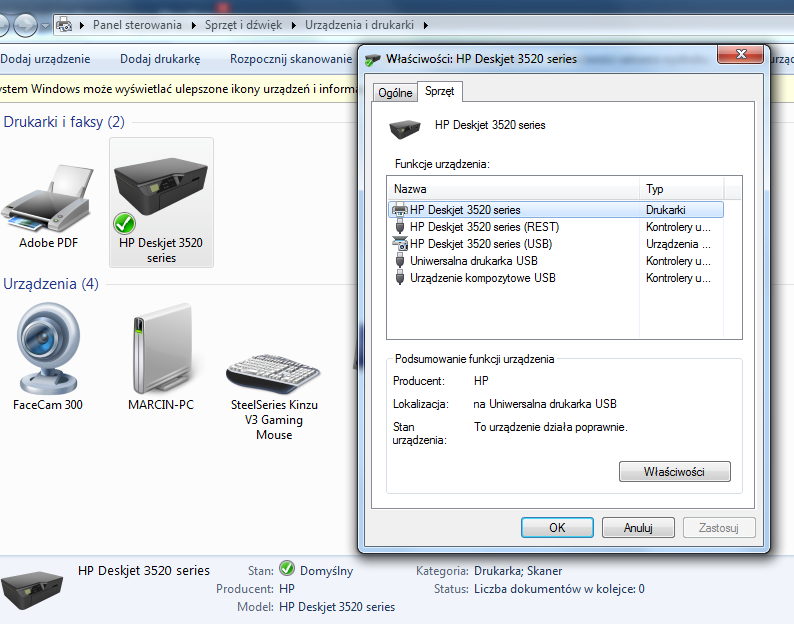
Task: Click Dodaj urządzenie in the toolbar
Action: (x=45, y=59)
